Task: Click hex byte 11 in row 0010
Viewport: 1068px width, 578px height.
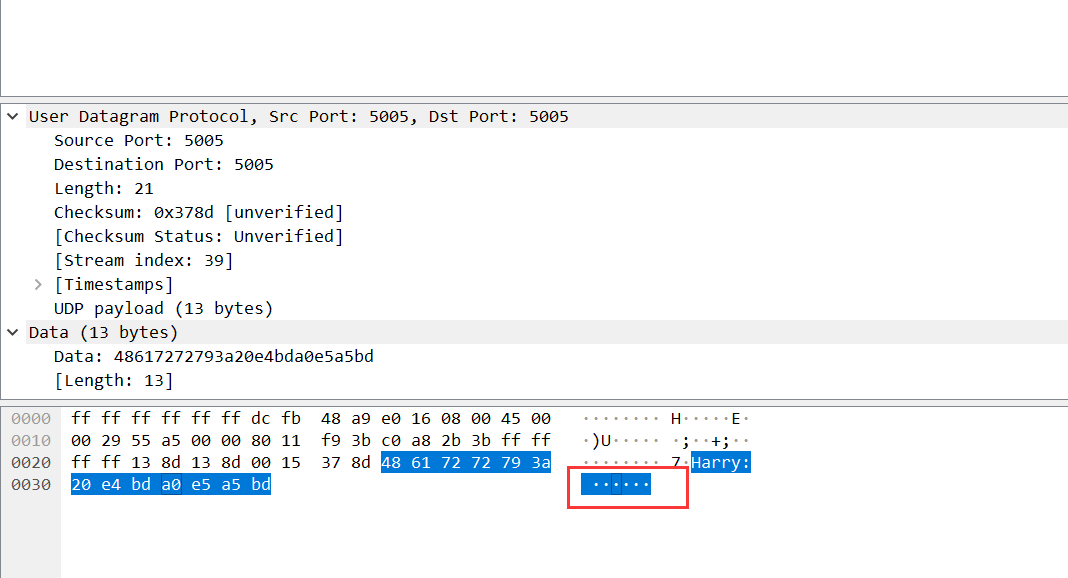Action: (291, 440)
